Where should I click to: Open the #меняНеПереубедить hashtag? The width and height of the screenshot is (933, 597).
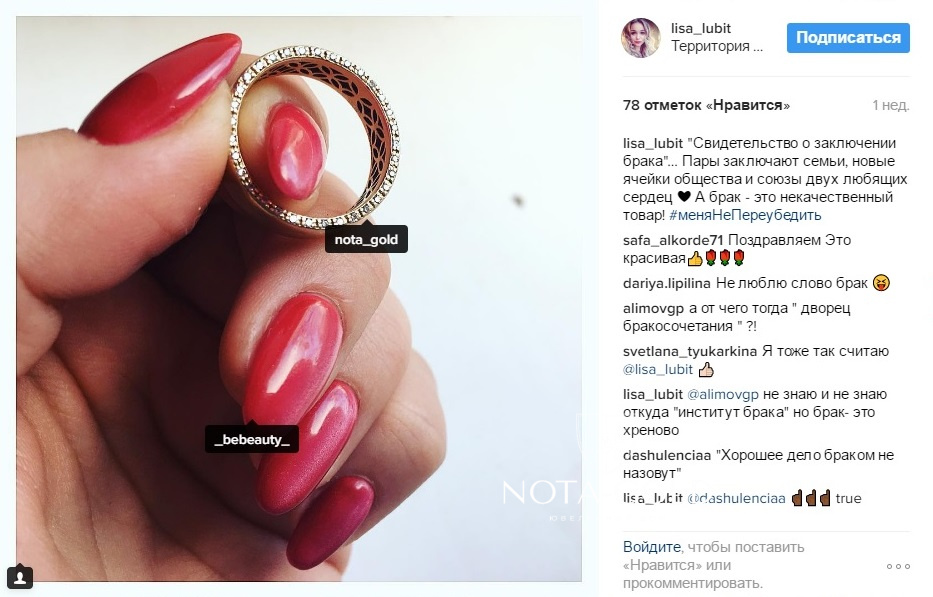point(745,215)
